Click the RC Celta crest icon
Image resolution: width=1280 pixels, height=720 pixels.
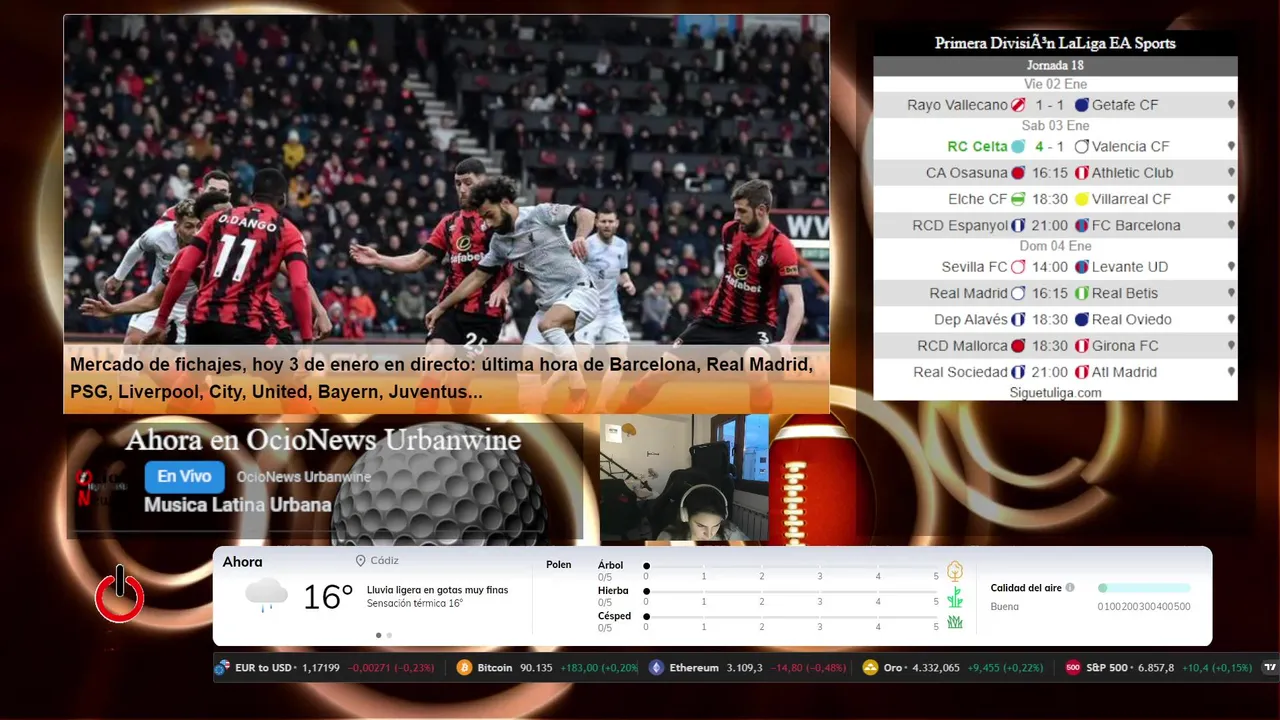[1018, 146]
